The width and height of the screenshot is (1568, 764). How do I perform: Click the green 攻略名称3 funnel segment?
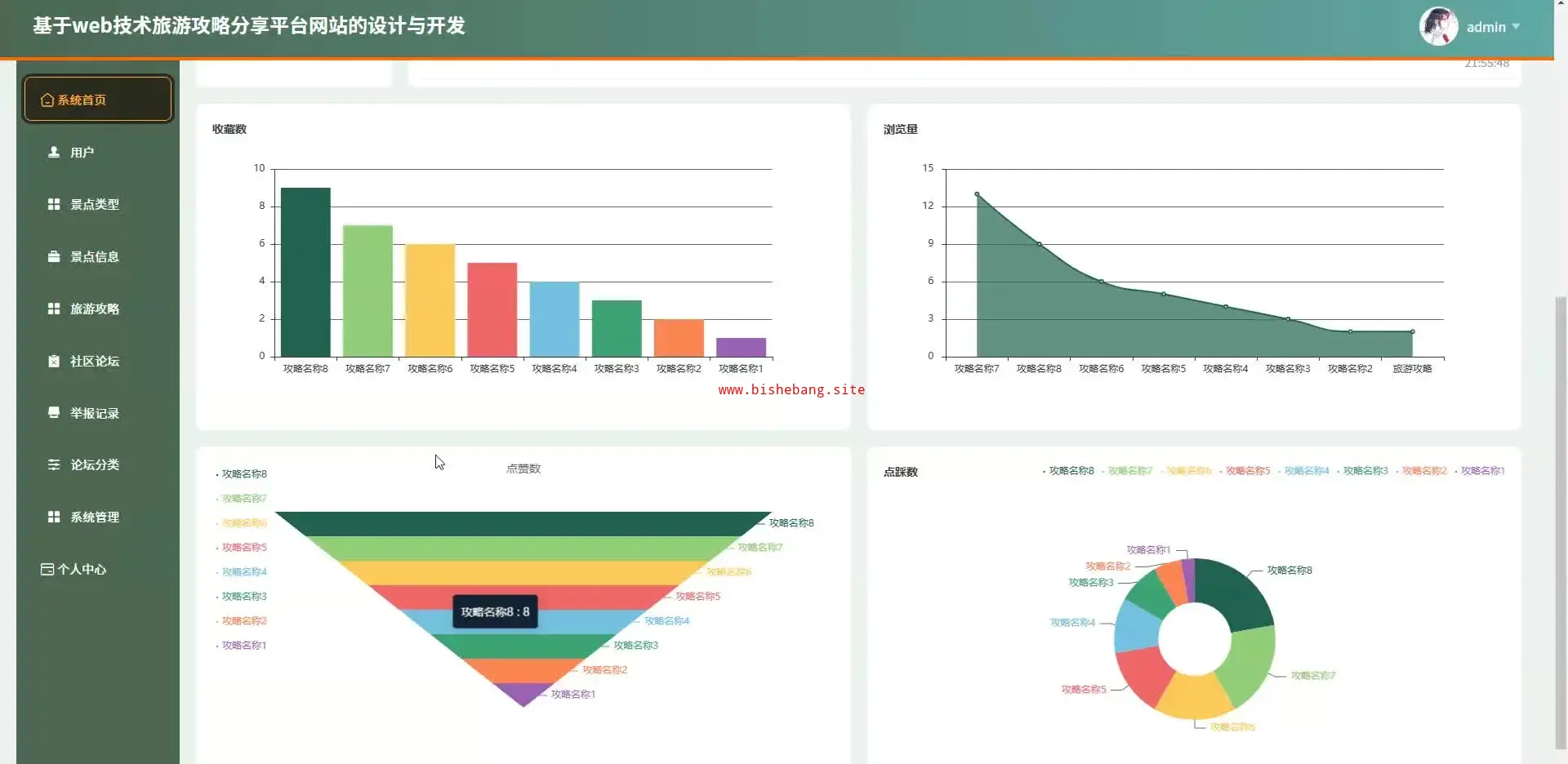pyautogui.click(x=523, y=646)
